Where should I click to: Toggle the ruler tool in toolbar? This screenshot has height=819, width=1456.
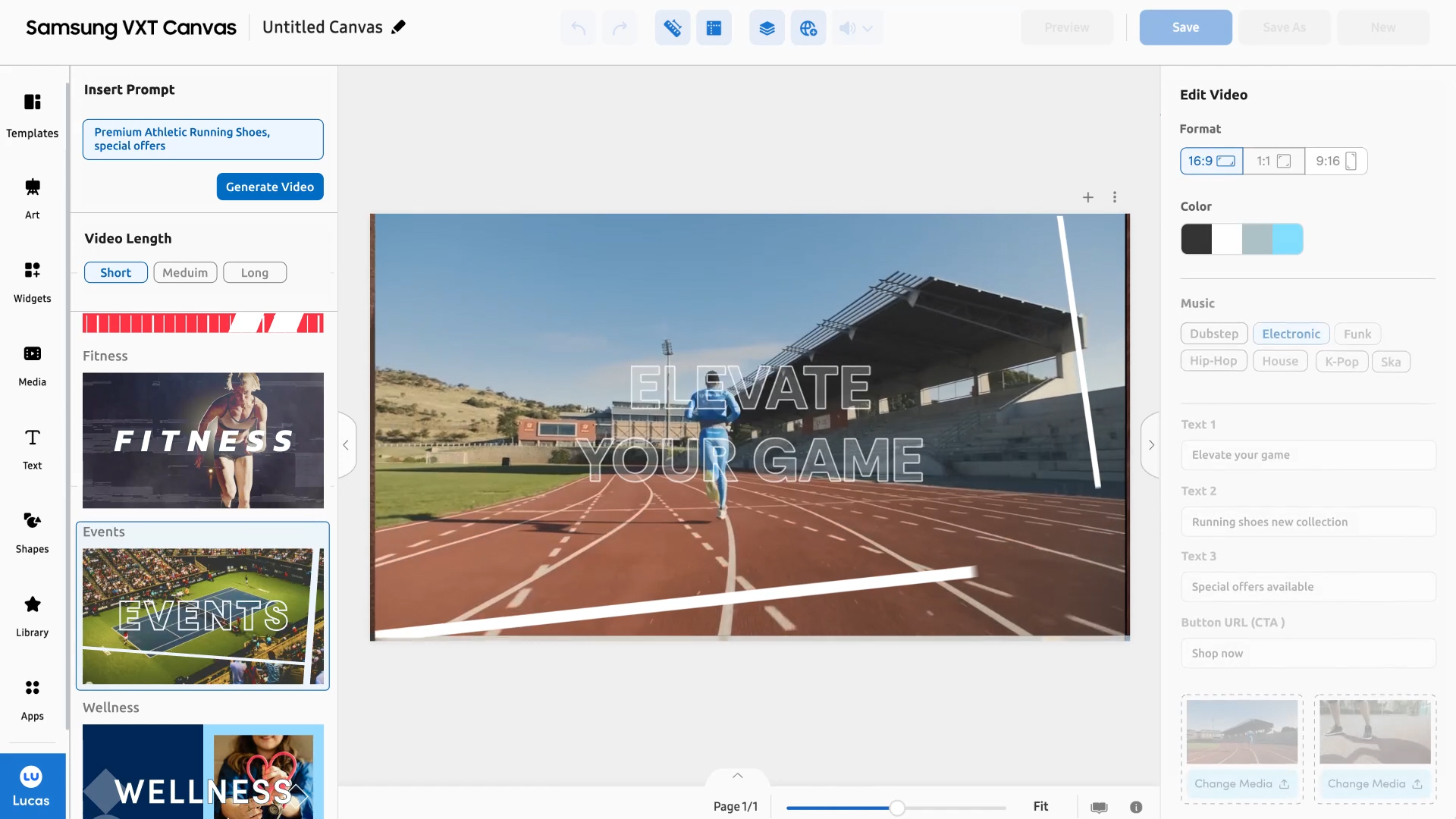click(673, 28)
